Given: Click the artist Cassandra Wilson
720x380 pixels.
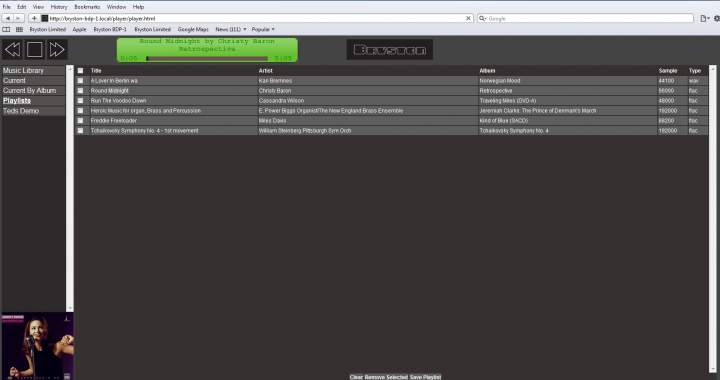Looking at the screenshot, I should point(281,101).
